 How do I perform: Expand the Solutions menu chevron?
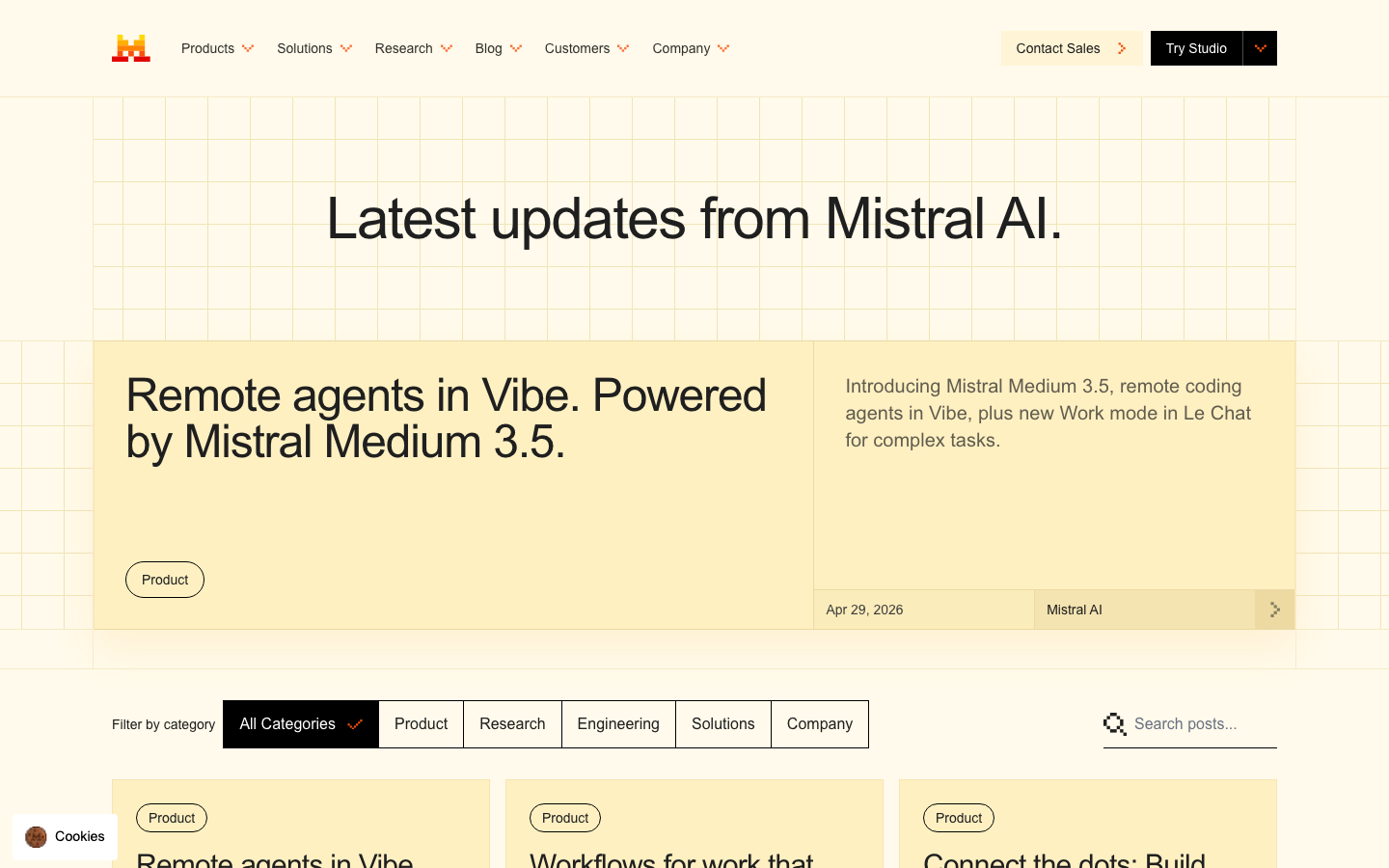[346, 48]
